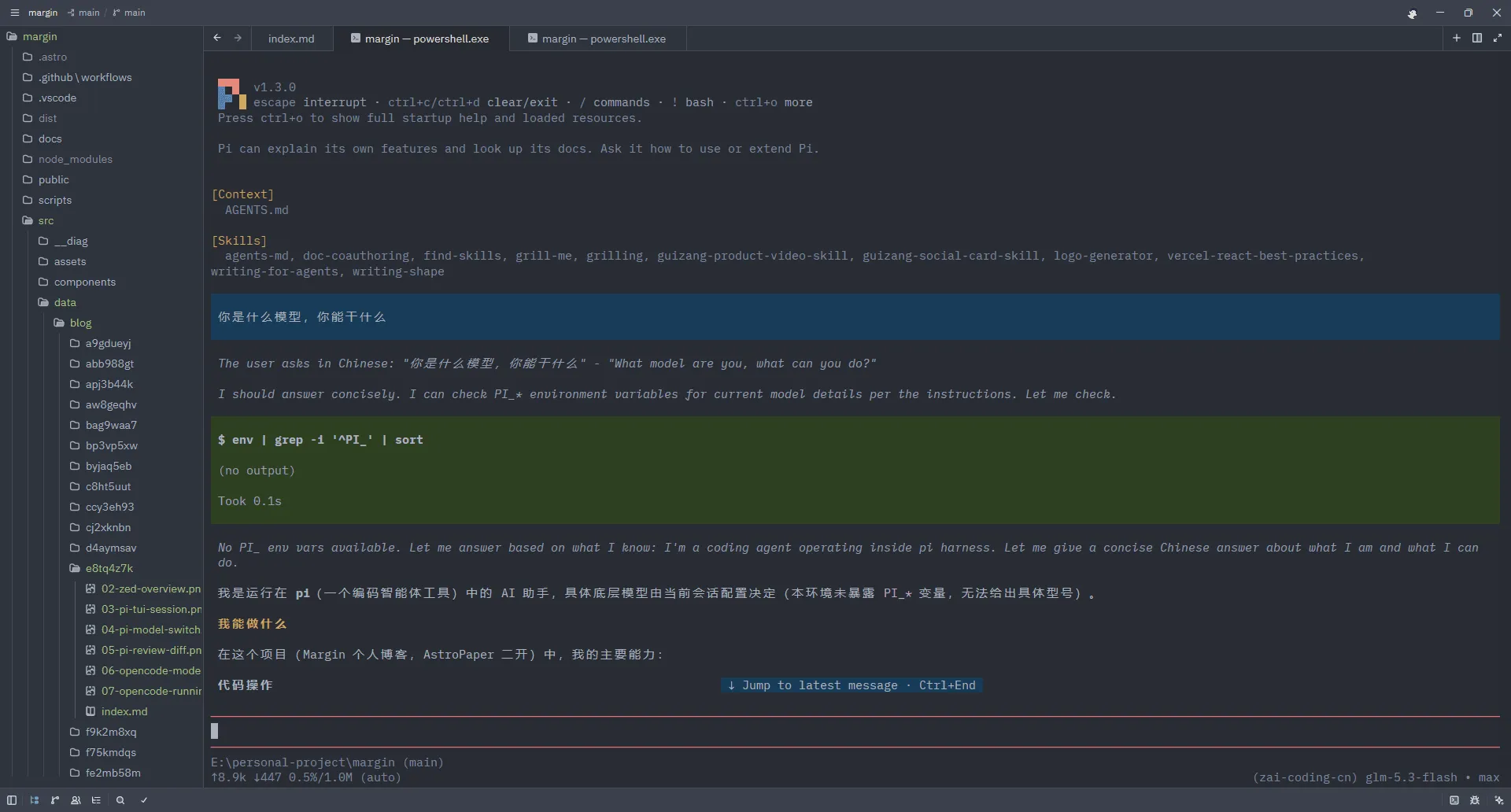Viewport: 1511px width, 812px height.
Task: Switch to the second margin — powershell.exe tab
Action: 597,39
